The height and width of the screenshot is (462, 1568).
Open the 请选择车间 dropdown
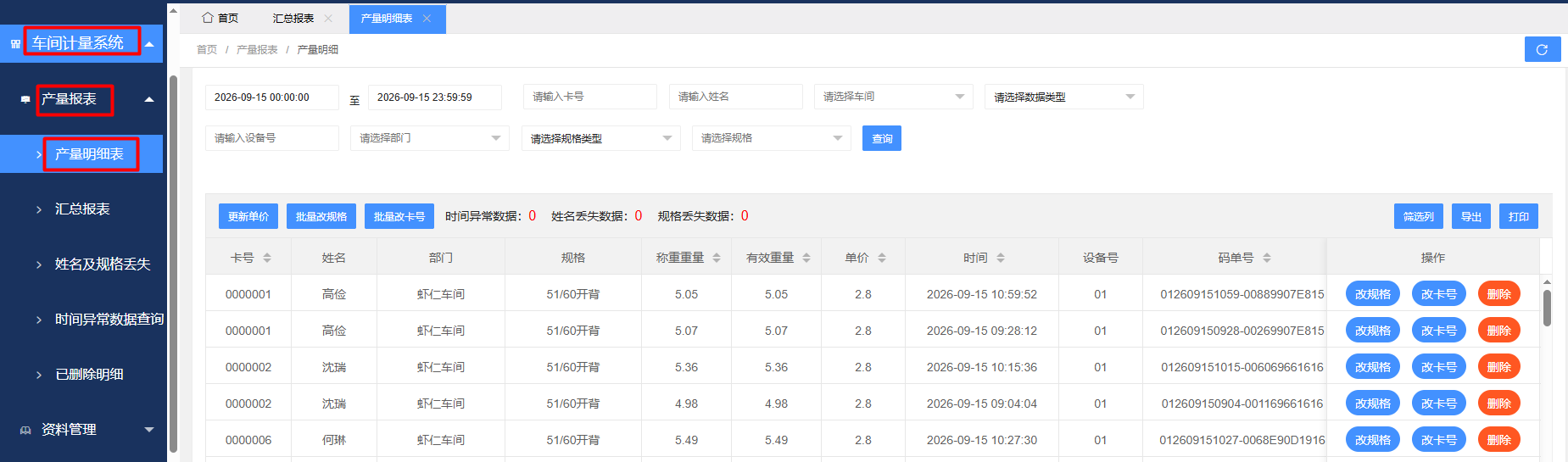(894, 97)
